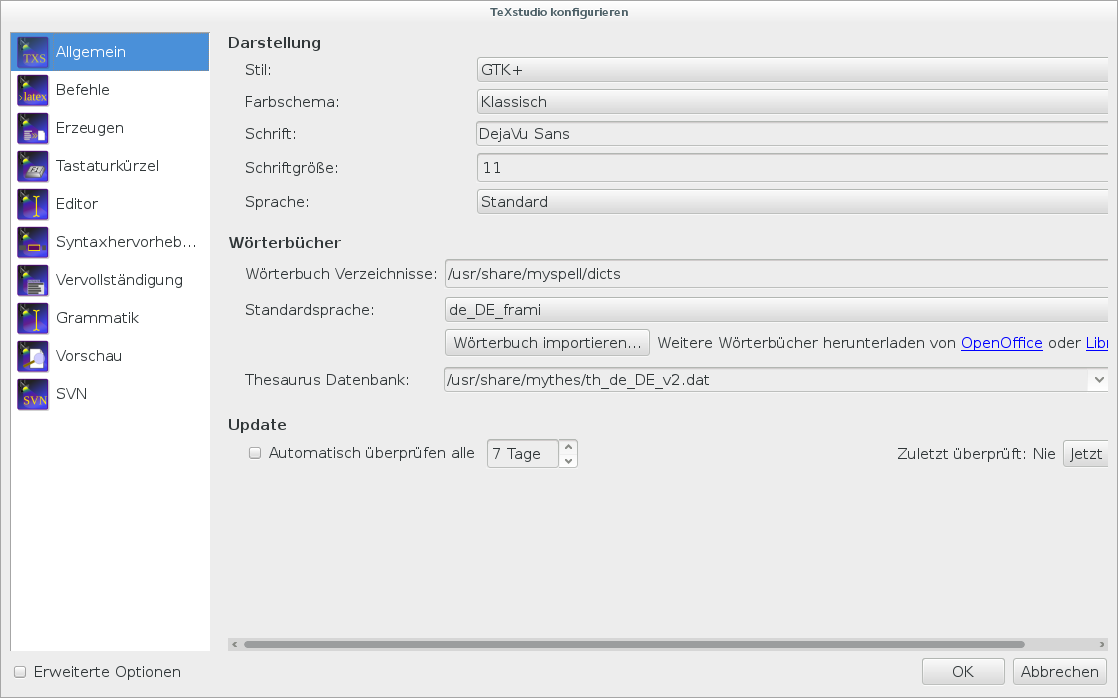Screen dimensions: 1118x698
Task: Click the latex icon next to Befehle
Action: coord(33,90)
